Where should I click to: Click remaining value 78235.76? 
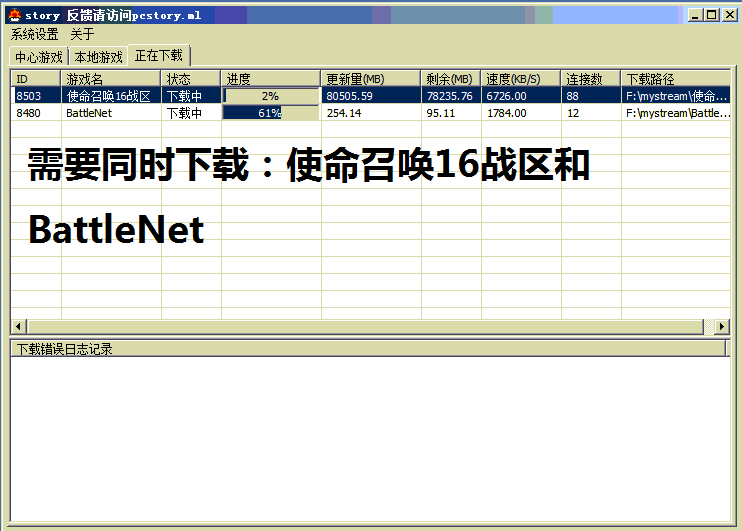tap(450, 96)
